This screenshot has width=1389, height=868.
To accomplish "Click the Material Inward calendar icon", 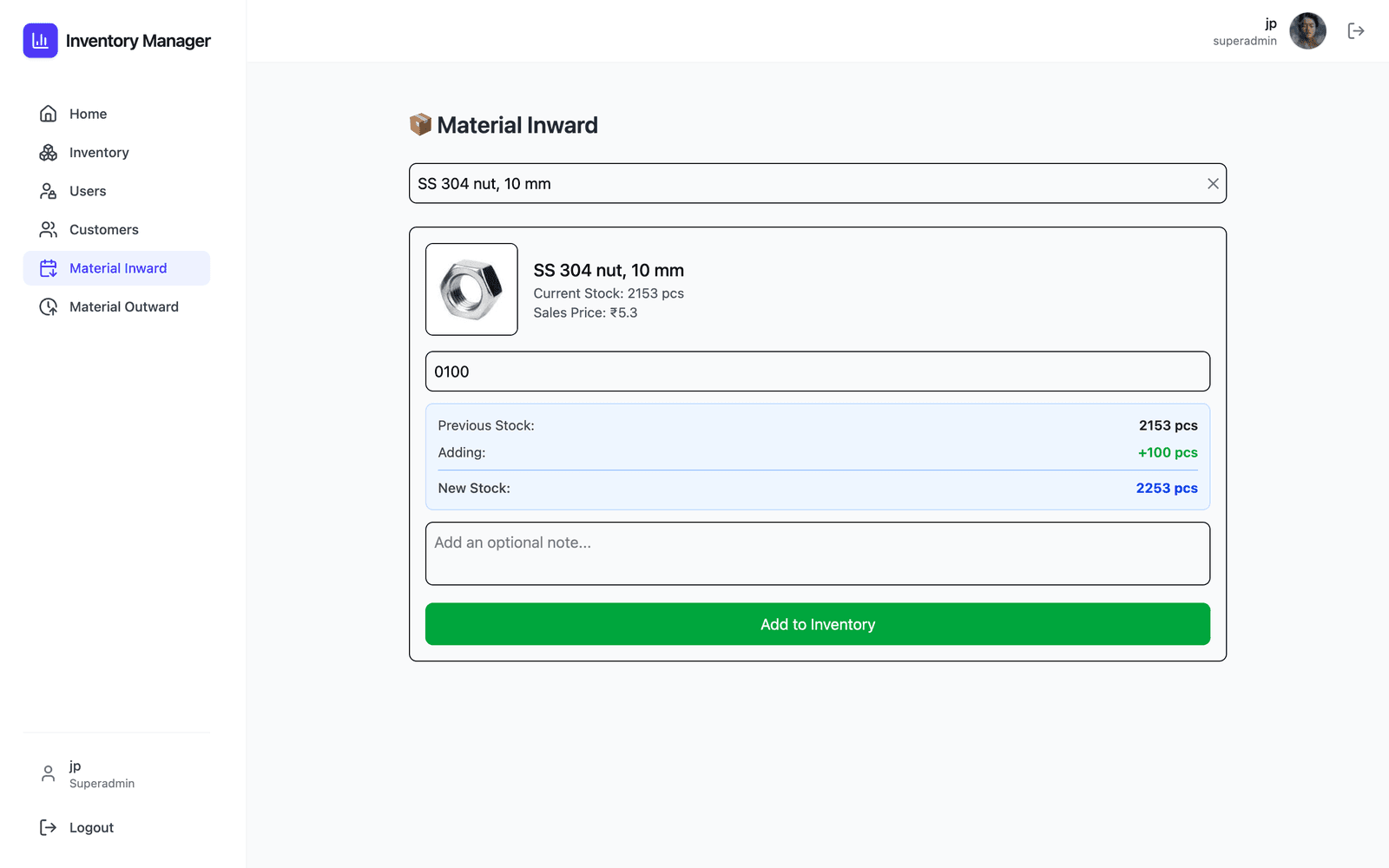I will click(x=49, y=268).
